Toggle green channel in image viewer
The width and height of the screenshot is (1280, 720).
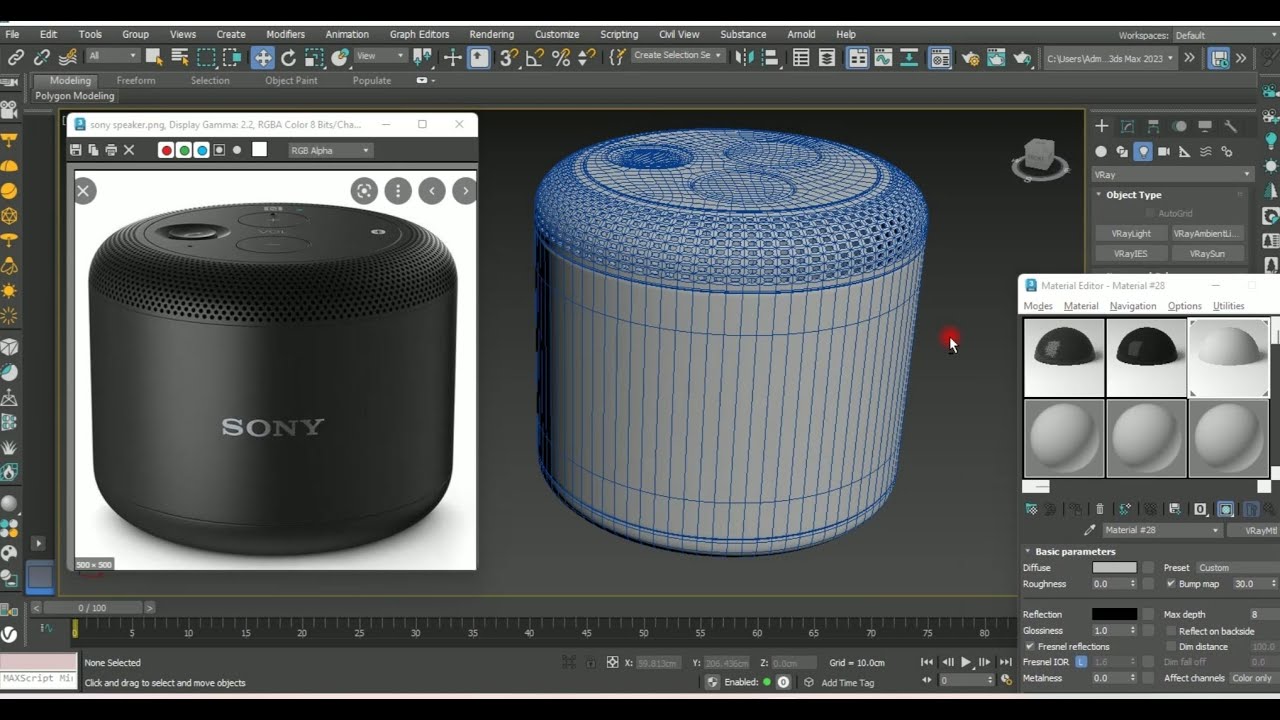pyautogui.click(x=184, y=150)
